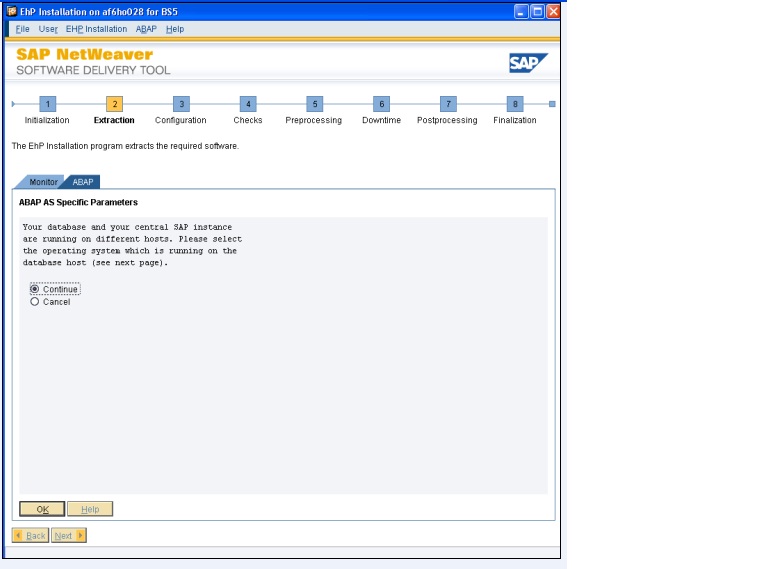Click the 'Configuration' step label
The image size is (768, 569).
181,120
